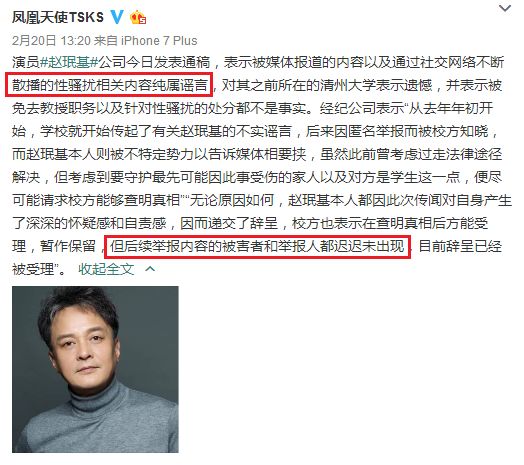Open the post timestamp 2月20日 13:20
The image size is (524, 465).
point(51,40)
